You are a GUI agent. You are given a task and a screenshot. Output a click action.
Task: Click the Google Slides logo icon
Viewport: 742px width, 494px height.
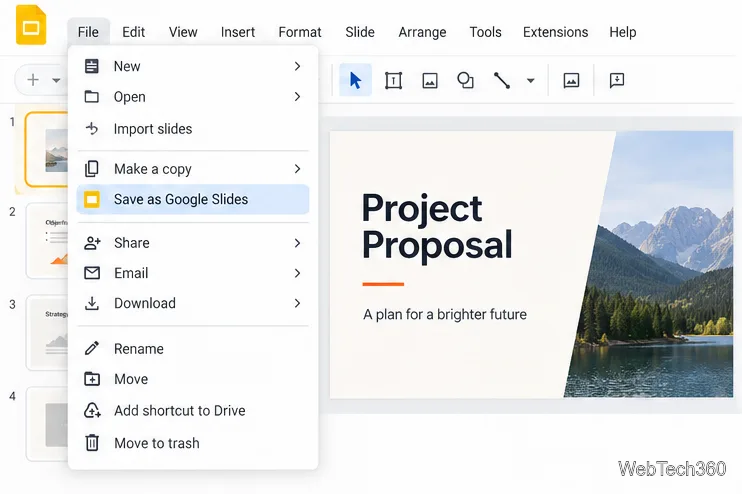[x=31, y=25]
